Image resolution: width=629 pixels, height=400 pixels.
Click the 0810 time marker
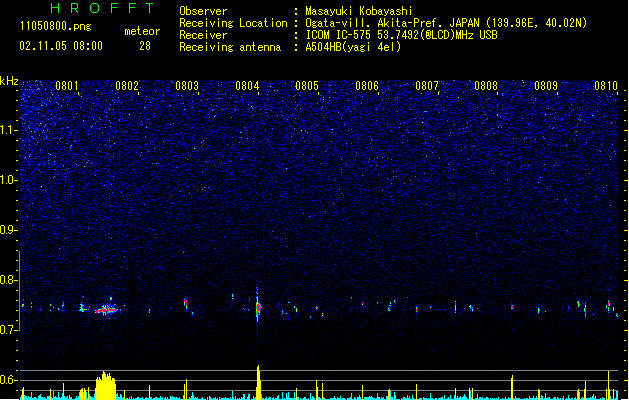(x=606, y=86)
